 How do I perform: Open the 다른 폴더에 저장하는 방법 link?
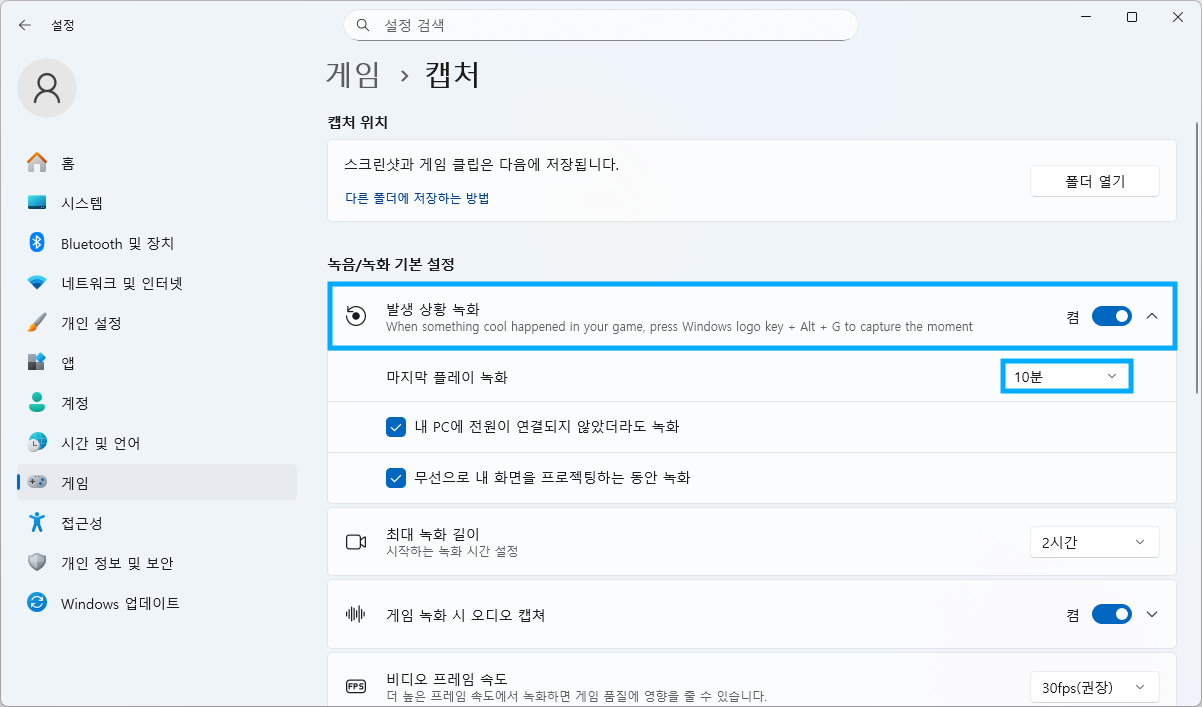[x=417, y=198]
